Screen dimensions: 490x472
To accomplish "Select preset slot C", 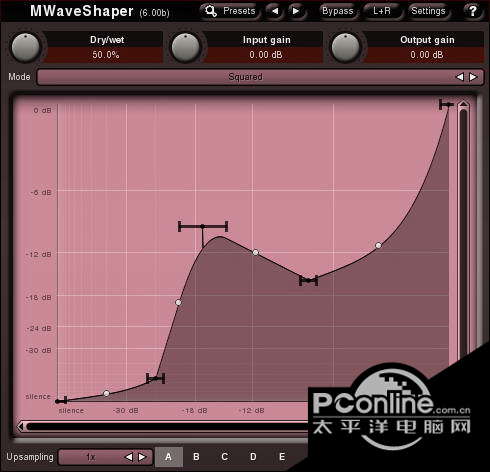I will tap(225, 457).
